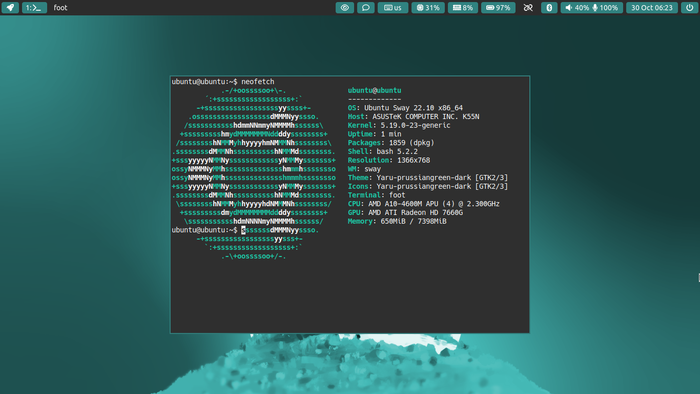Open the disconnected network link icon

point(528,8)
